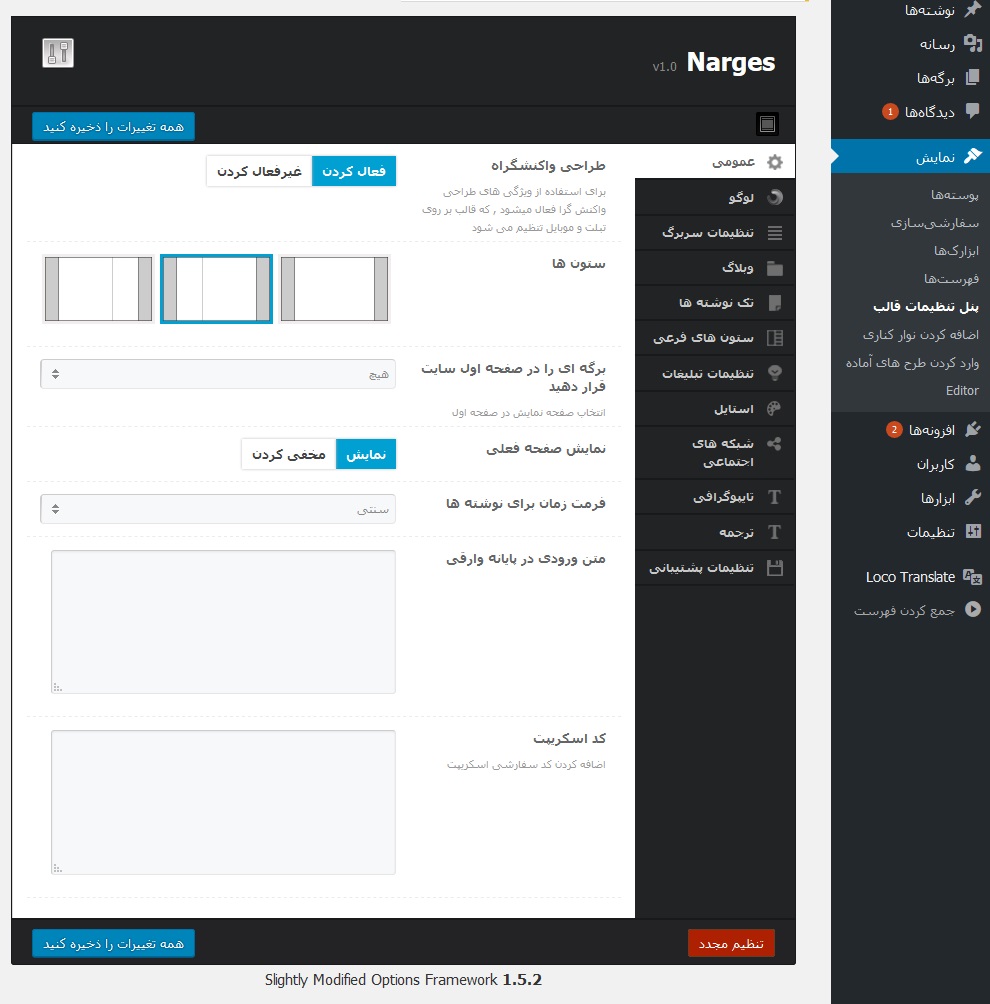
Task: Click the floppy disk icon for تنظیمات پشتیبانی
Action: click(774, 568)
